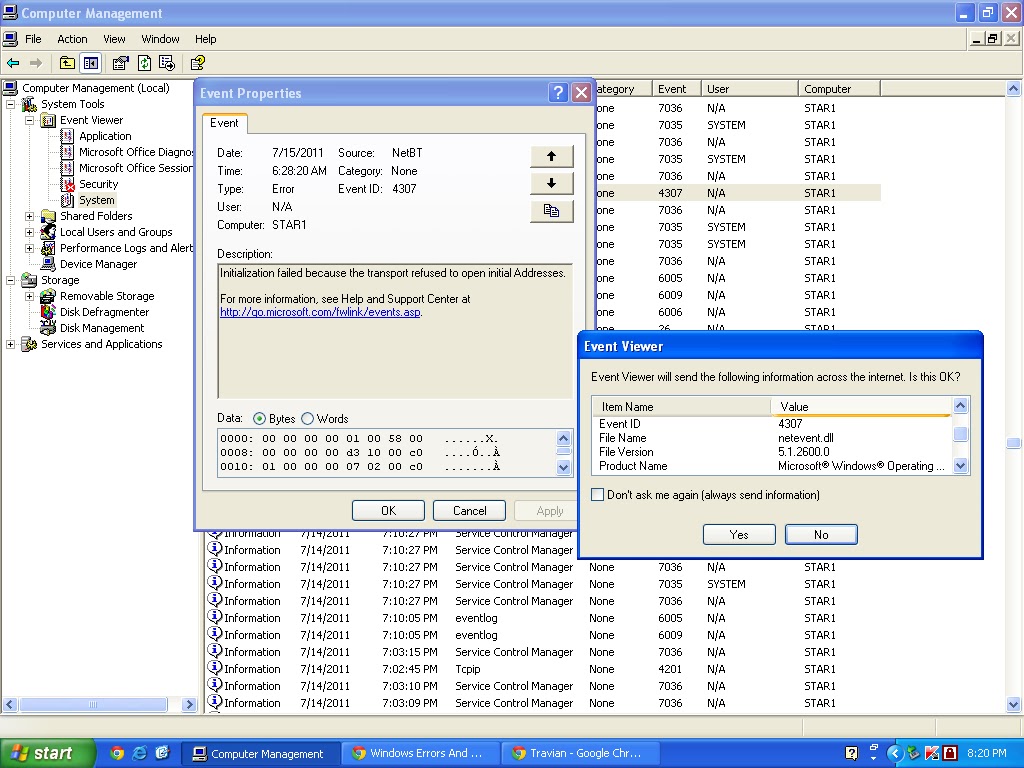Collapse the Storage tree node
Viewport: 1024px width, 768px height.
click(x=11, y=280)
